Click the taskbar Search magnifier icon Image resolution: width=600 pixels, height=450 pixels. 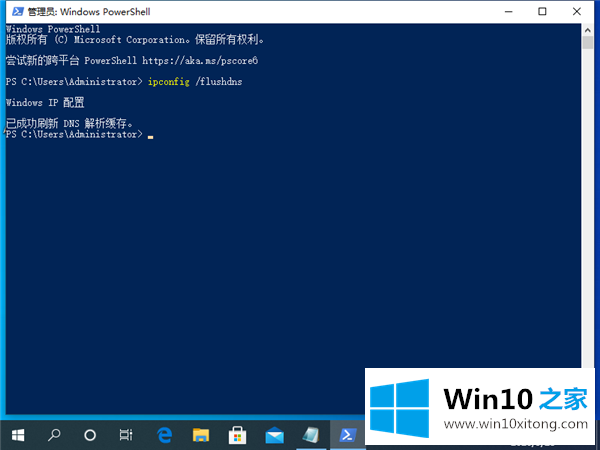(x=54, y=435)
